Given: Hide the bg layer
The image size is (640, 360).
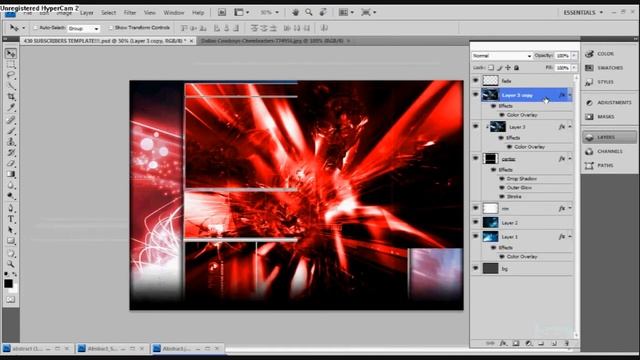Looking at the screenshot, I should (476, 268).
